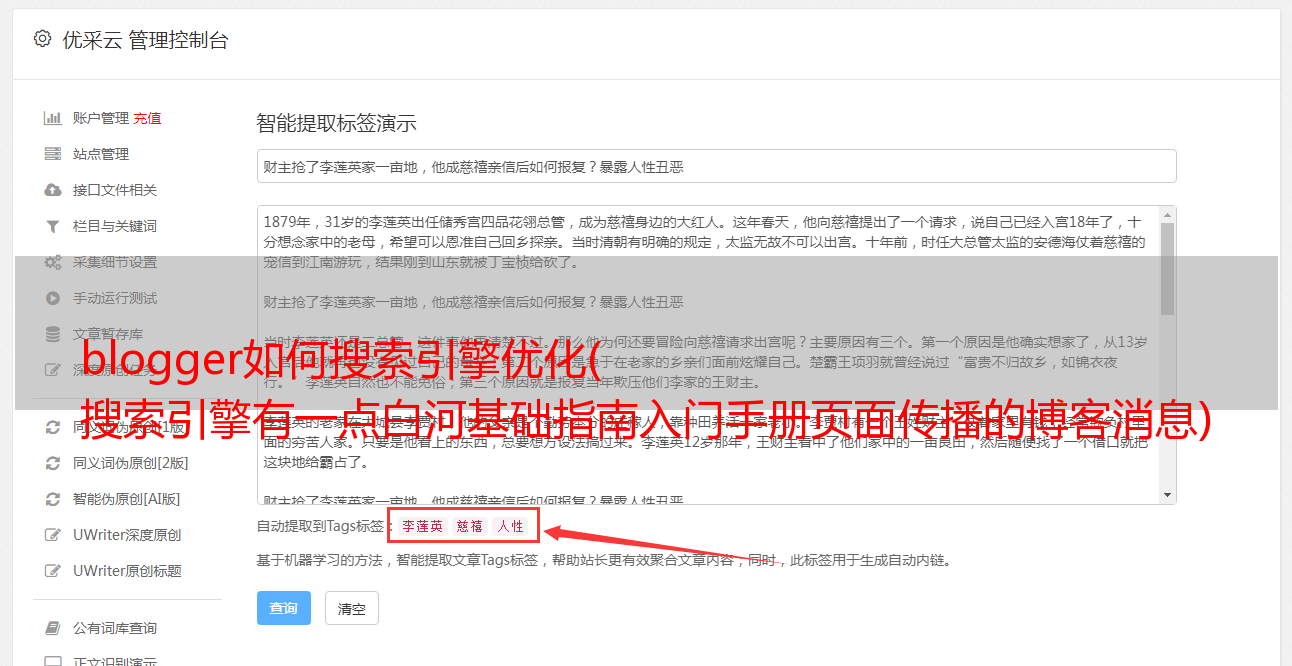
Task: Click the cloud upload icon for 接口文件相关
Action: (53, 190)
